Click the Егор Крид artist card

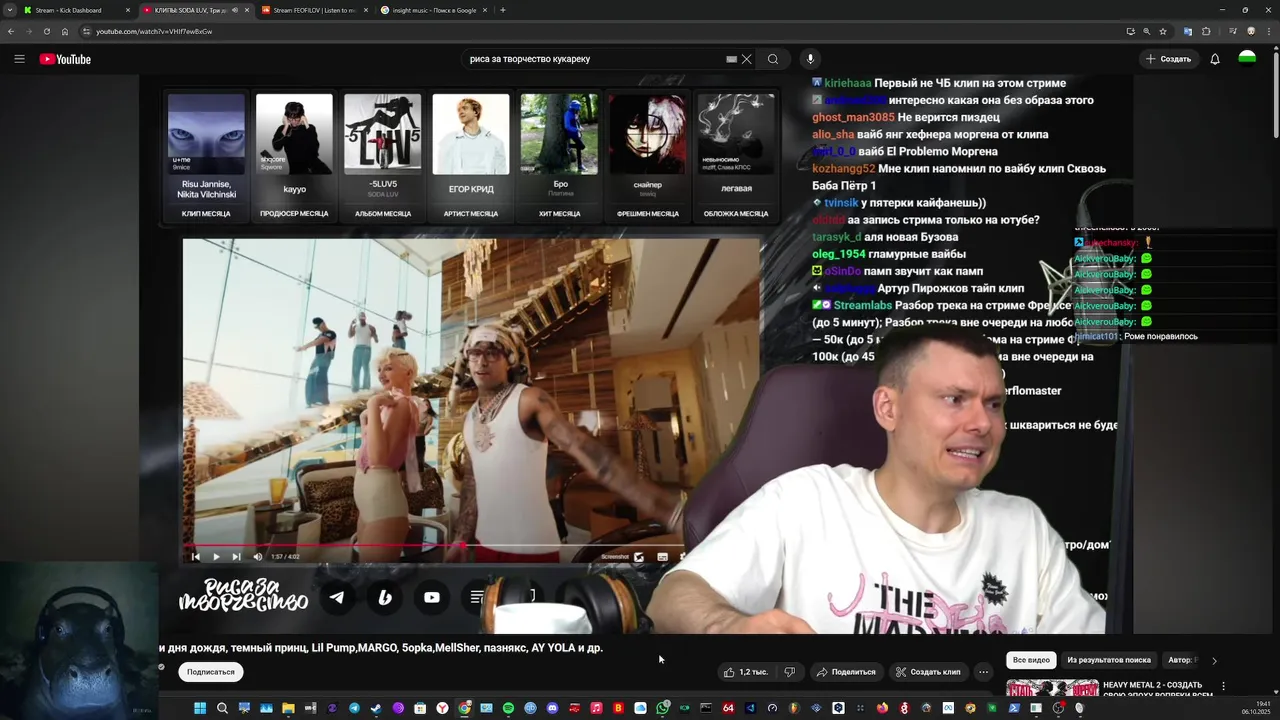coord(470,155)
